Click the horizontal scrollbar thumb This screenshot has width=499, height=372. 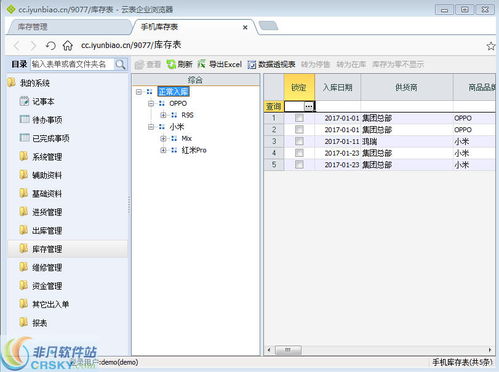click(288, 350)
